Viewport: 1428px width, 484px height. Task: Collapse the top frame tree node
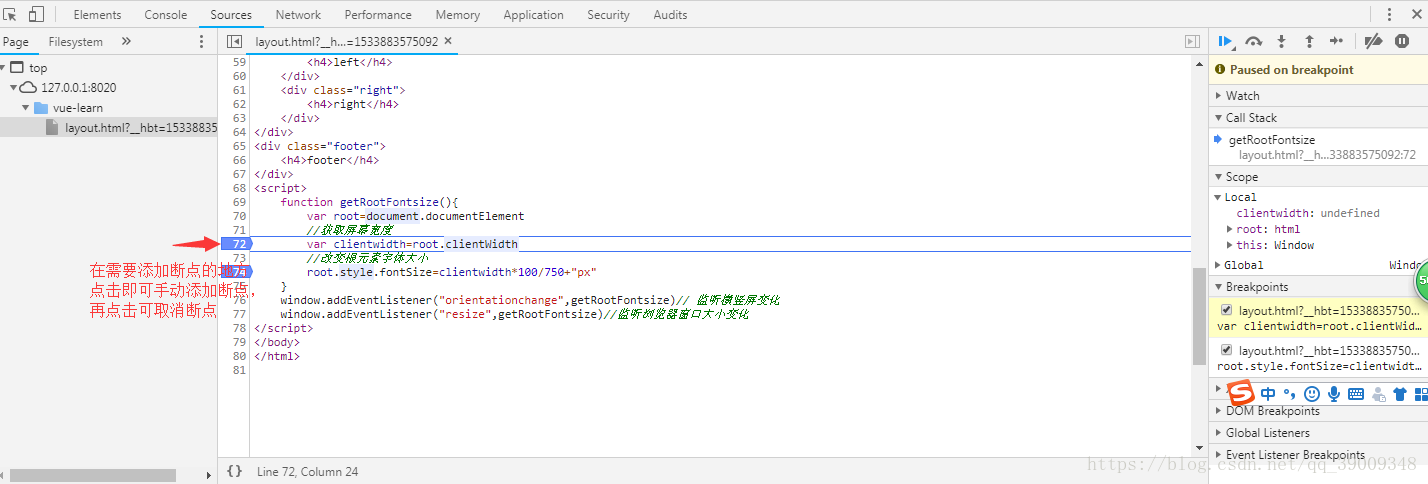coord(4,68)
